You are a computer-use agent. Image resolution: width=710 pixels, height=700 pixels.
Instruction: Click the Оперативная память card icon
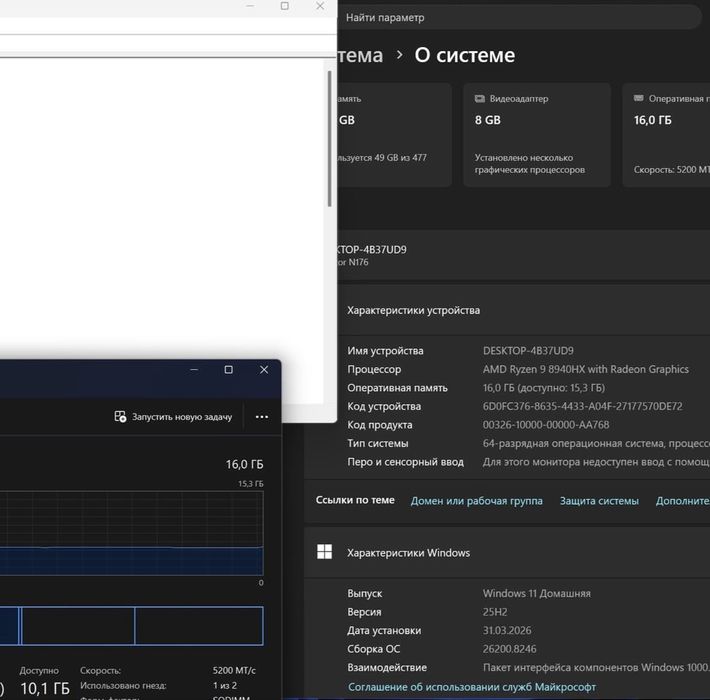click(x=638, y=98)
